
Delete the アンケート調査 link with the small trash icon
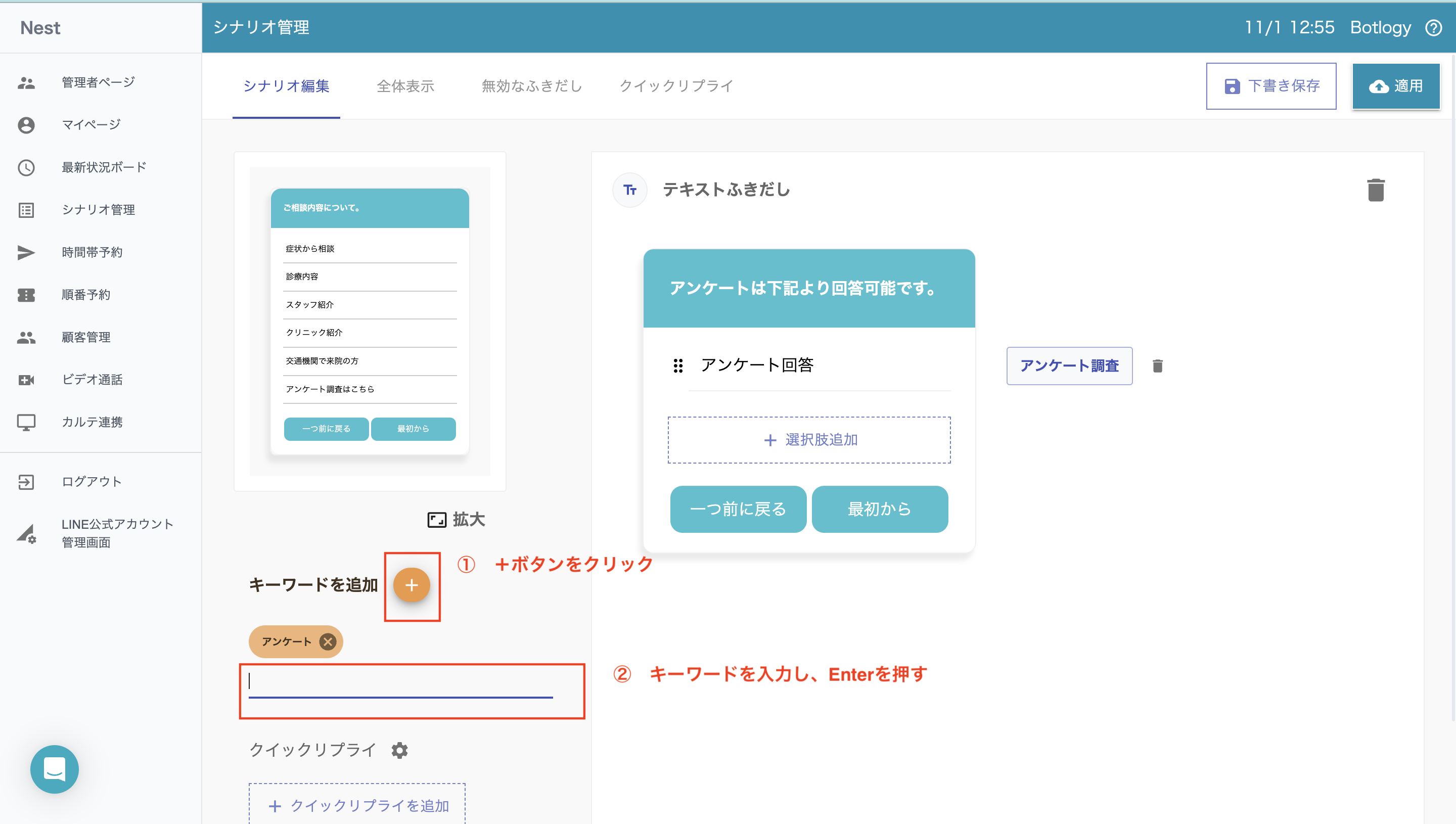(x=1157, y=366)
